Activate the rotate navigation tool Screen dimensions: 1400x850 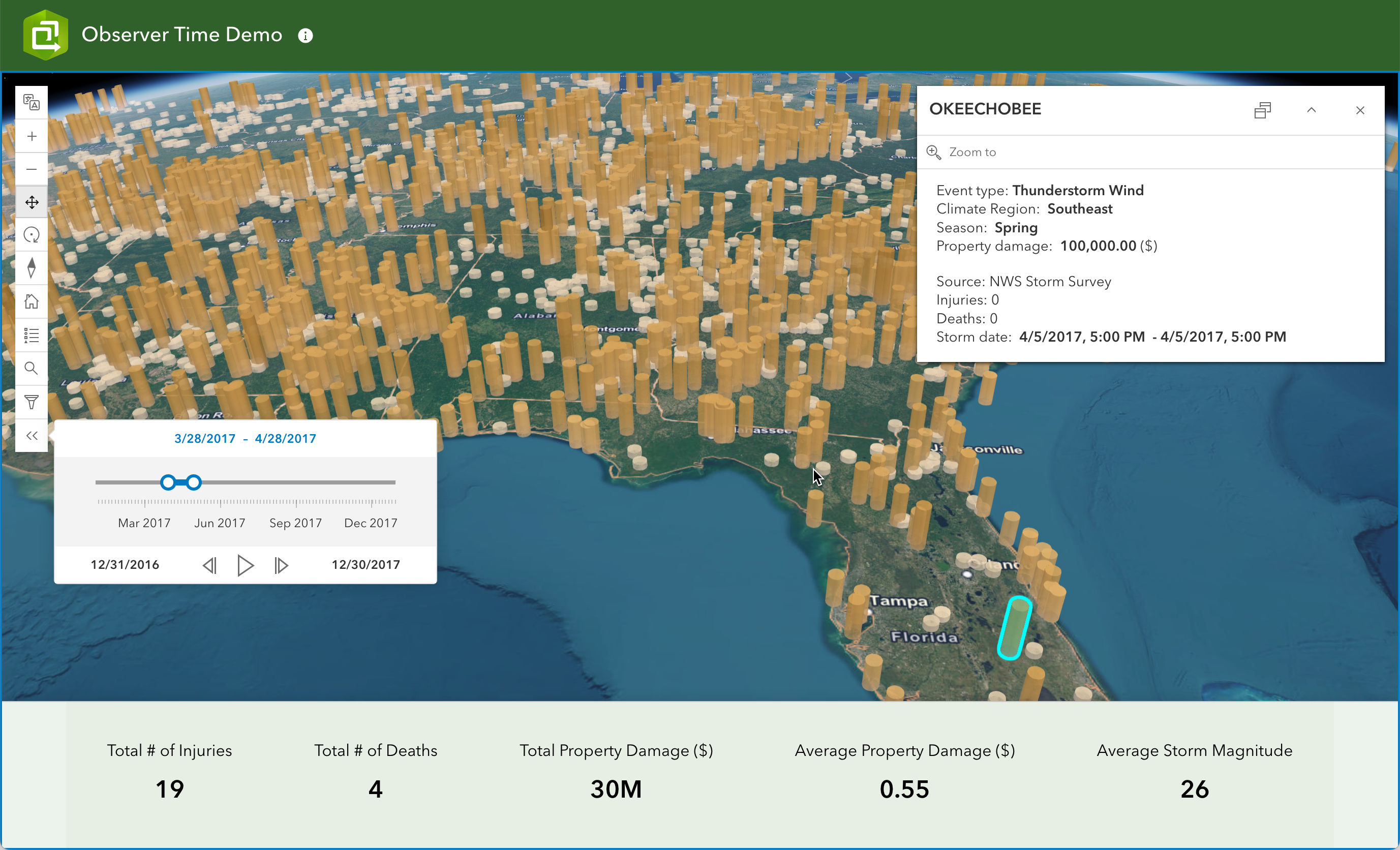pos(31,235)
